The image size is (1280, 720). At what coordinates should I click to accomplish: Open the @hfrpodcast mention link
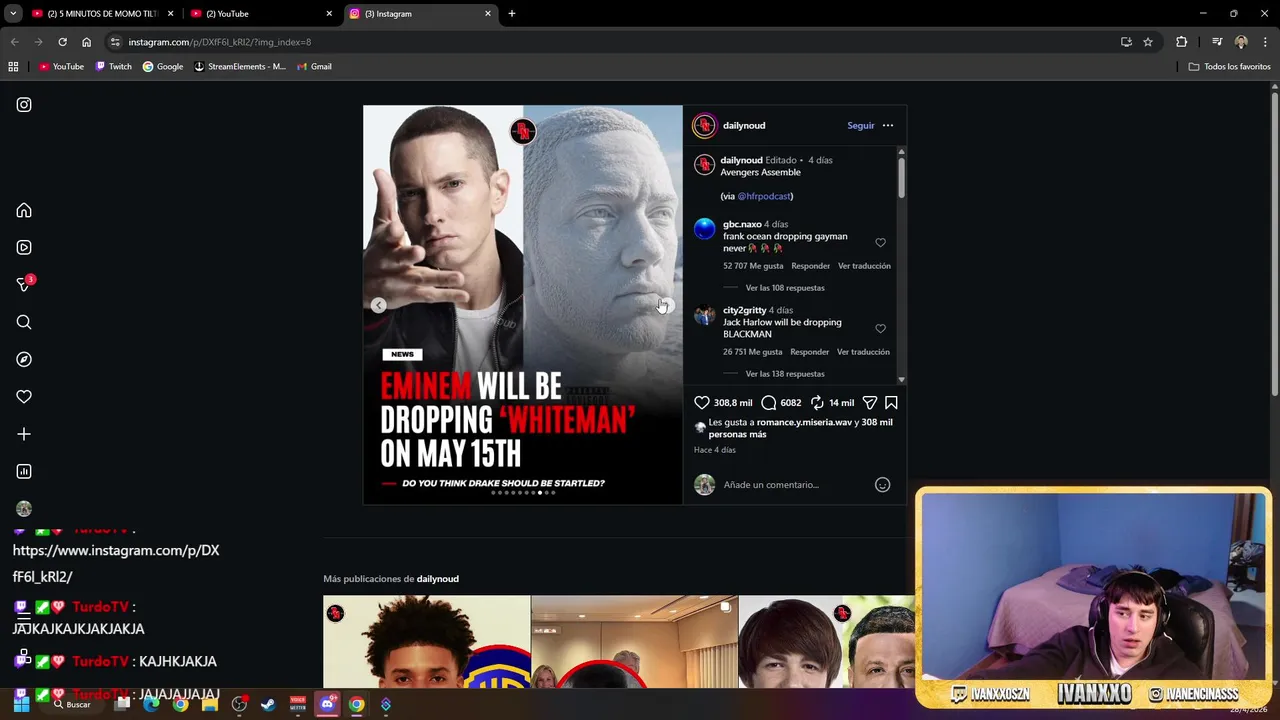coord(763,196)
